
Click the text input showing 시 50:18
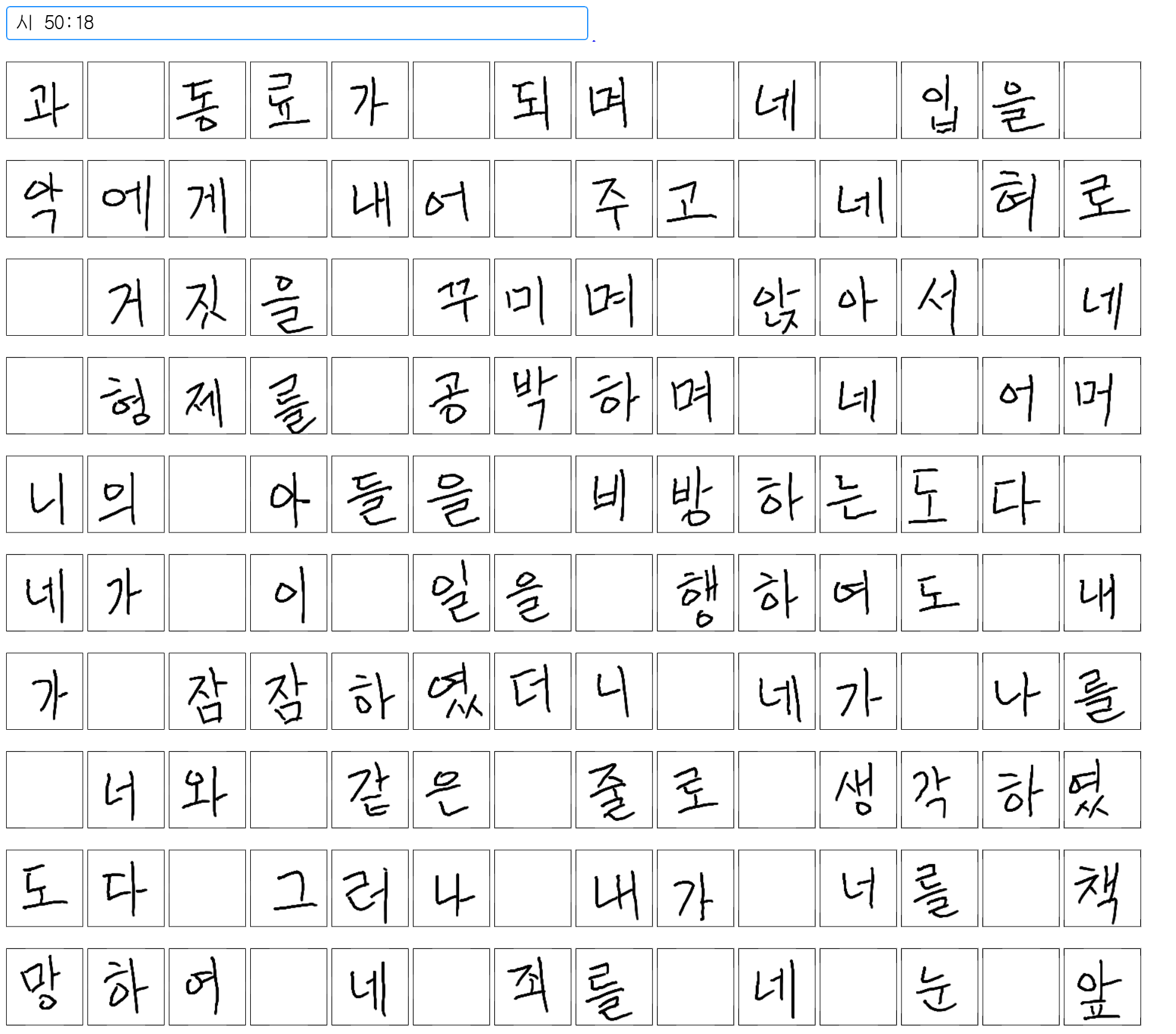pyautogui.click(x=296, y=23)
